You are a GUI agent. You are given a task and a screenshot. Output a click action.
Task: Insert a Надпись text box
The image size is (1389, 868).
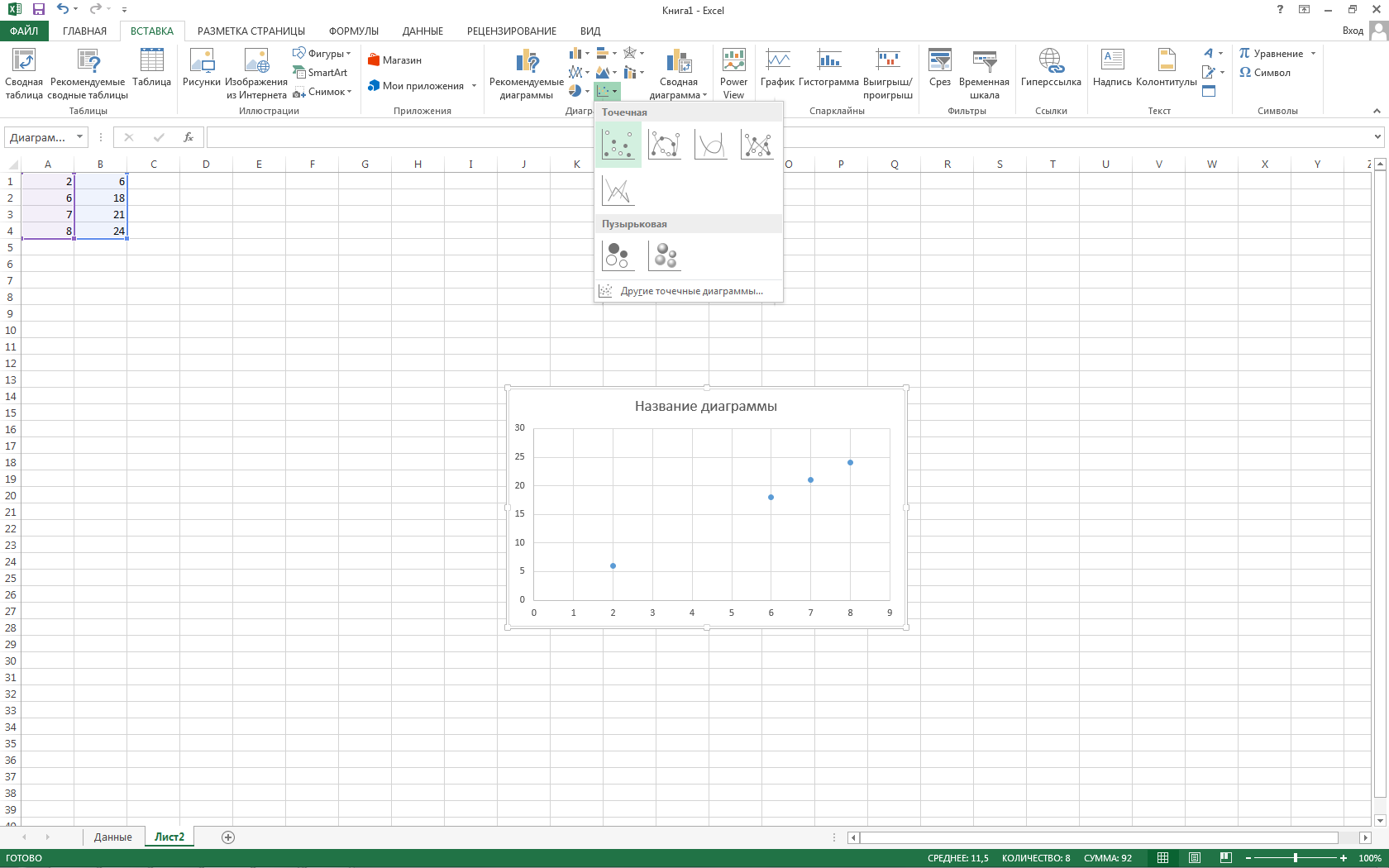click(x=1112, y=67)
